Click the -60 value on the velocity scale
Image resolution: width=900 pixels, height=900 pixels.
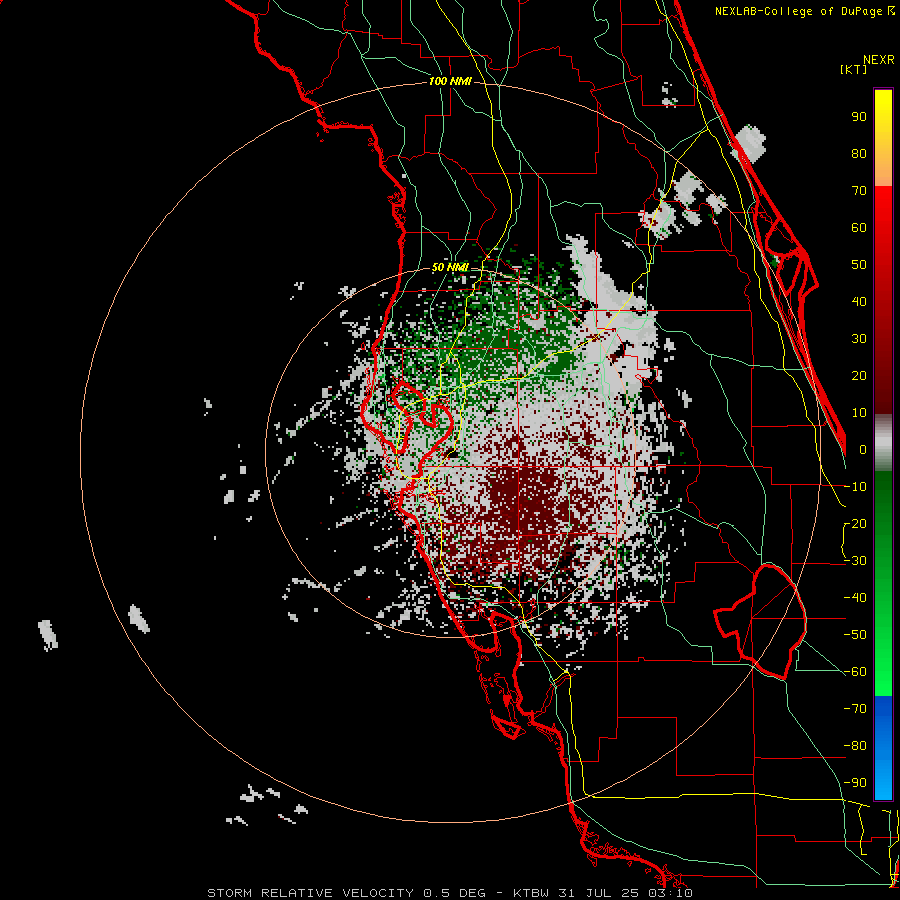855,672
